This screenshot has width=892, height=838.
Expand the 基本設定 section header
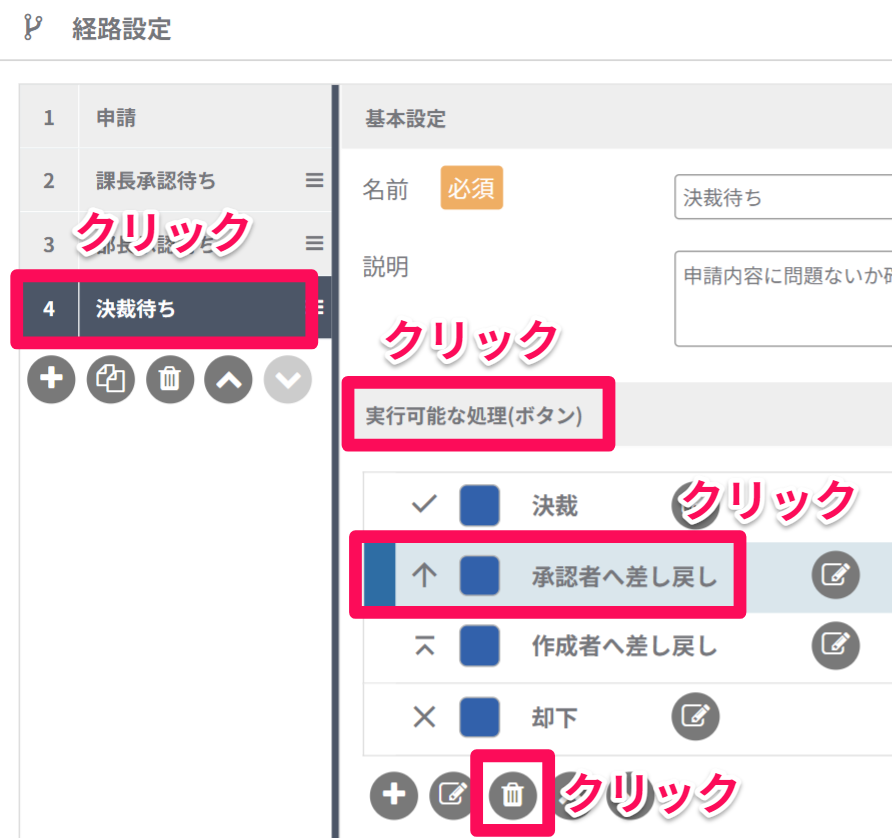(617, 118)
